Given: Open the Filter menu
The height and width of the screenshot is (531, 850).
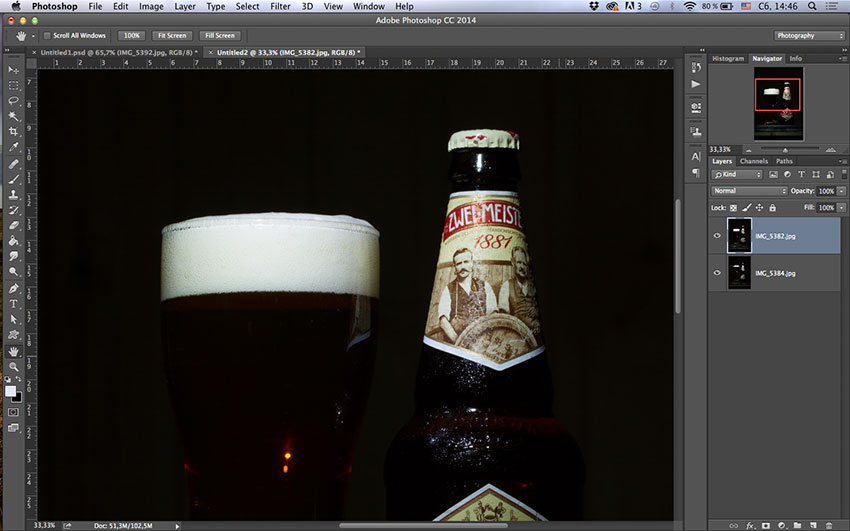Looking at the screenshot, I should click(x=280, y=7).
